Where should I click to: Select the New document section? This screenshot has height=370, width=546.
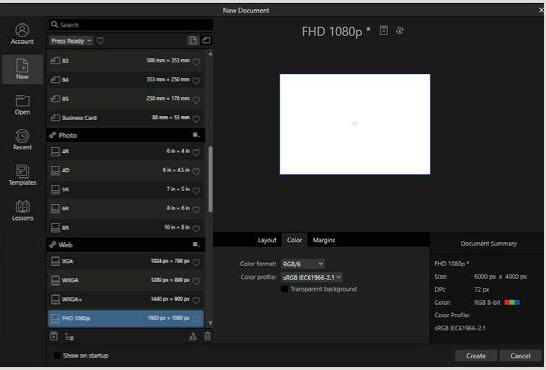point(22,69)
